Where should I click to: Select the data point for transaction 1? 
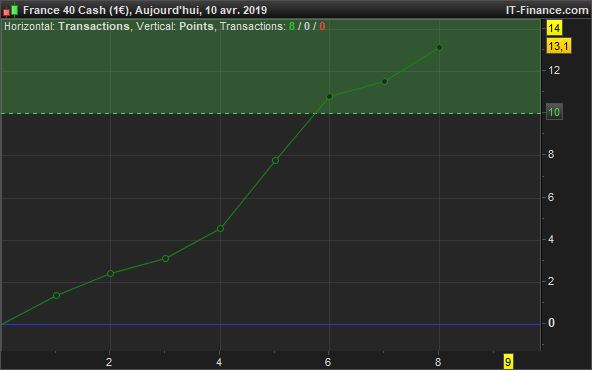(57, 296)
